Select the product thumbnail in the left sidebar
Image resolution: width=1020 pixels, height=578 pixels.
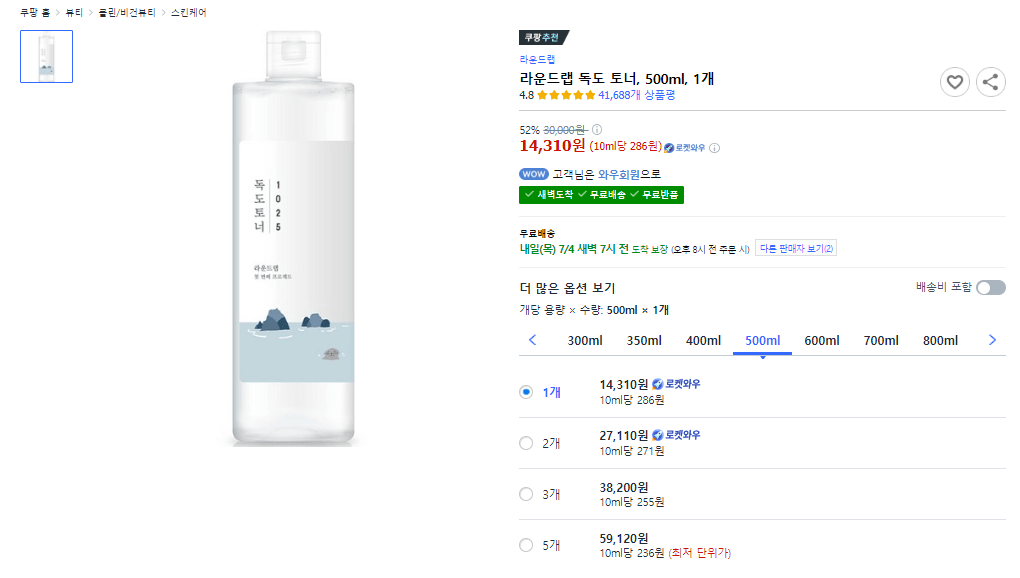click(46, 57)
